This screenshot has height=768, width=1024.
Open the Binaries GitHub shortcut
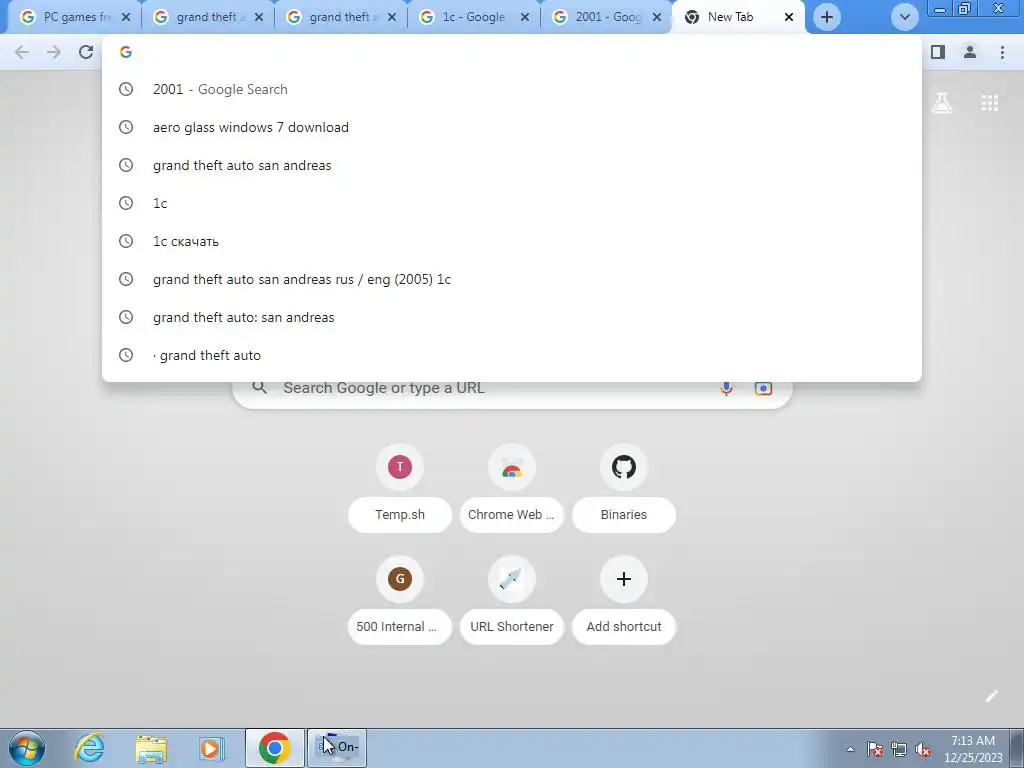[624, 487]
